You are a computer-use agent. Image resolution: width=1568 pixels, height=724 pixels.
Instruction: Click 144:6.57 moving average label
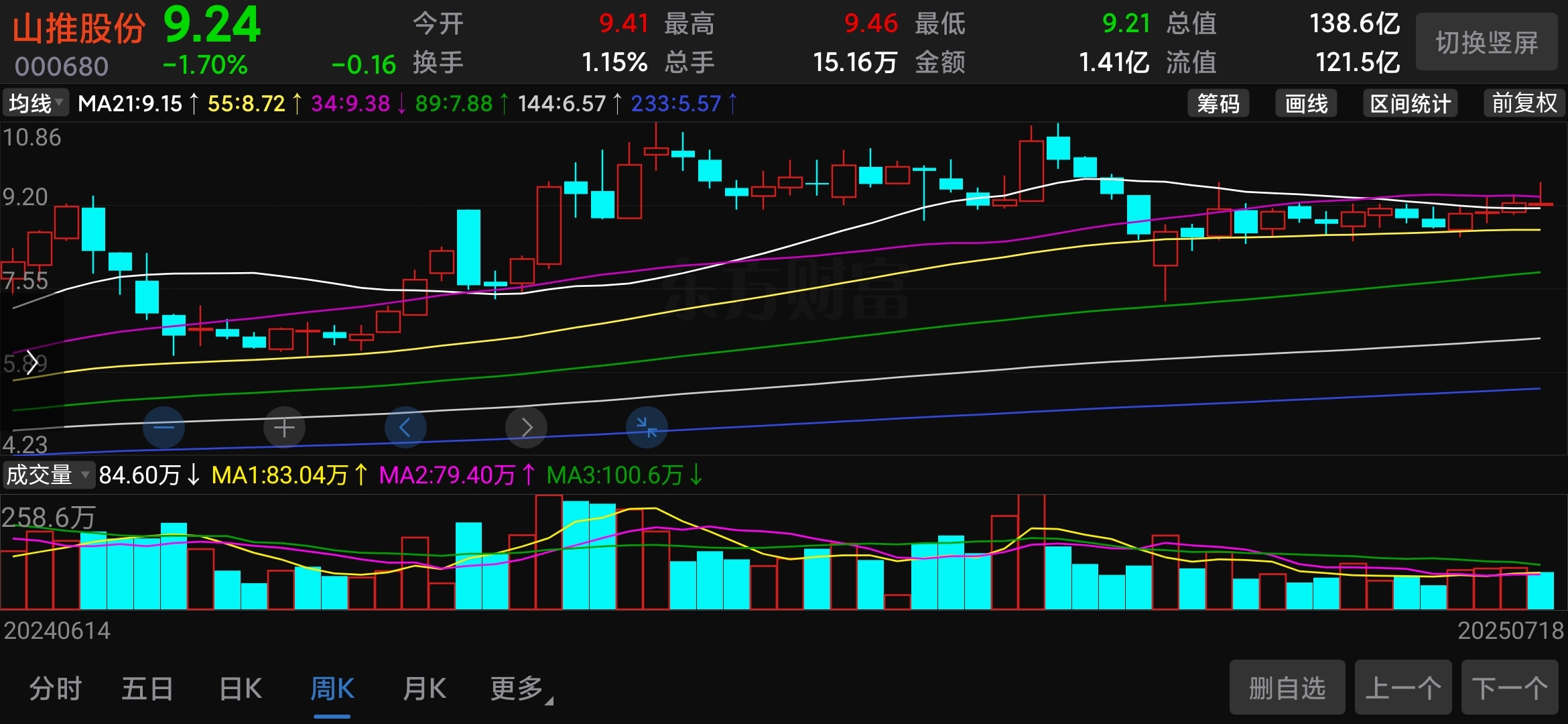(x=562, y=103)
